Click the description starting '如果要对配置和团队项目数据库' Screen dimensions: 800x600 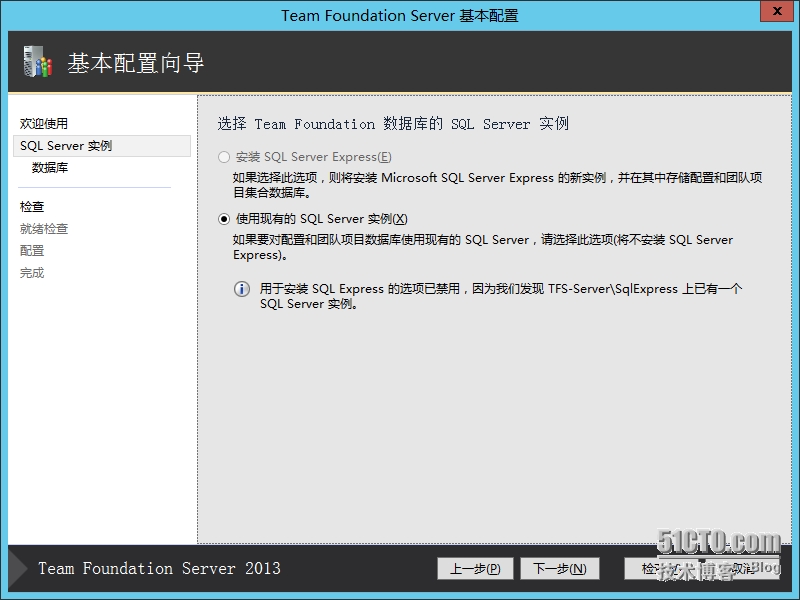point(483,247)
